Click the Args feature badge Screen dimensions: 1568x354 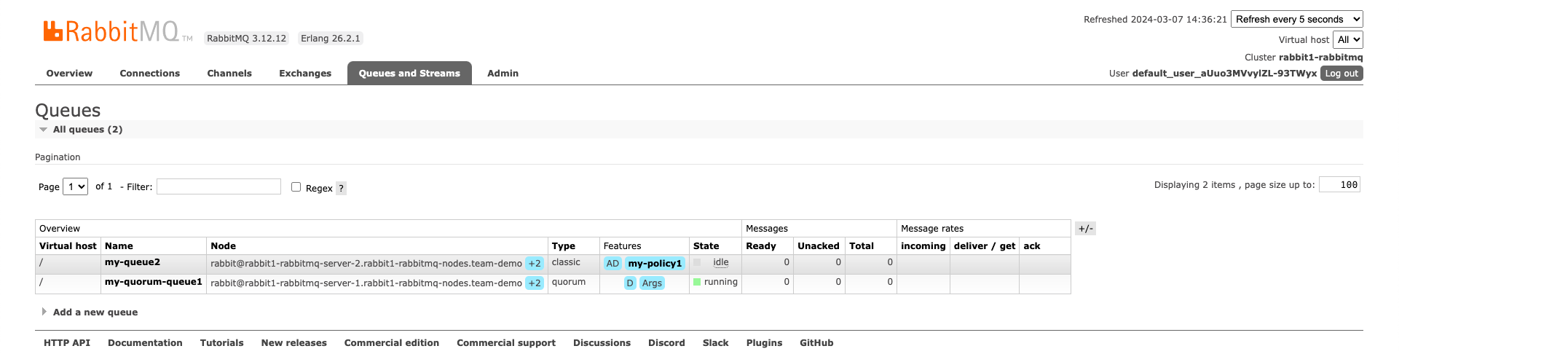(x=652, y=283)
